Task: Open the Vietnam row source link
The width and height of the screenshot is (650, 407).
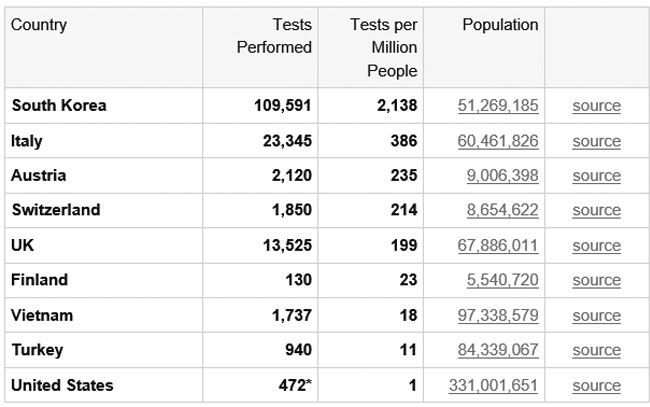Action: pyautogui.click(x=596, y=315)
